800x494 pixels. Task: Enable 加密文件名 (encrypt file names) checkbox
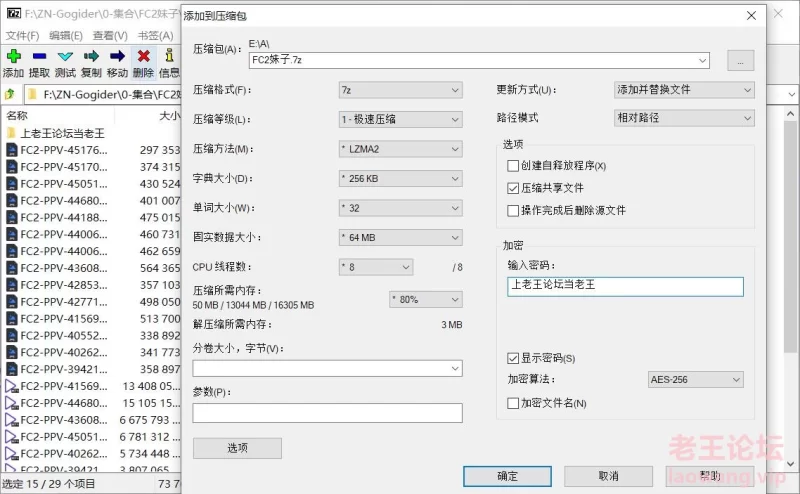(513, 403)
